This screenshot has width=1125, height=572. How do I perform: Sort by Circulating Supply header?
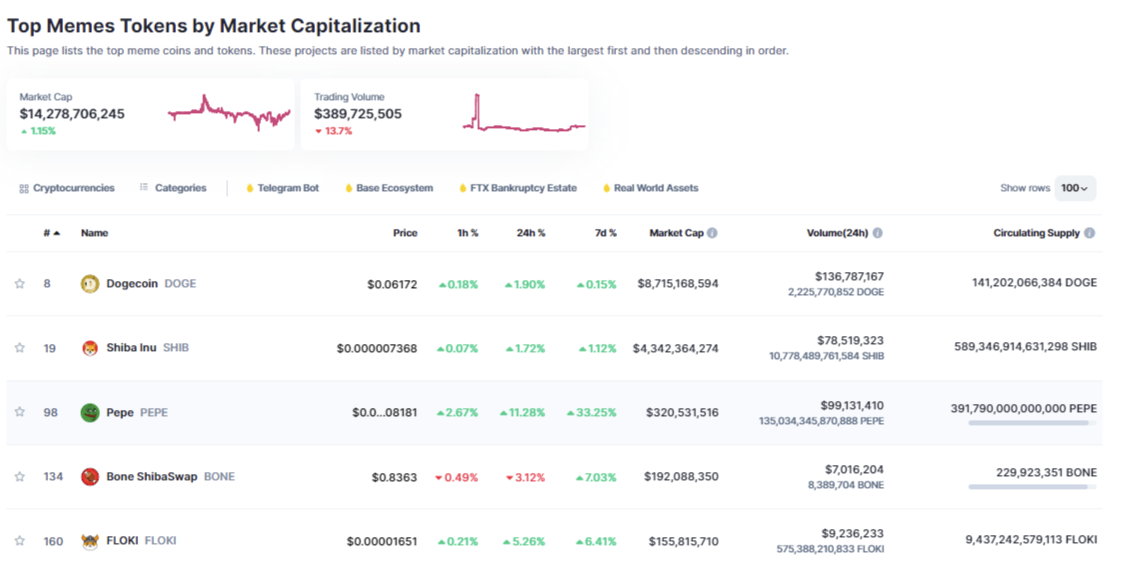(x=1037, y=233)
